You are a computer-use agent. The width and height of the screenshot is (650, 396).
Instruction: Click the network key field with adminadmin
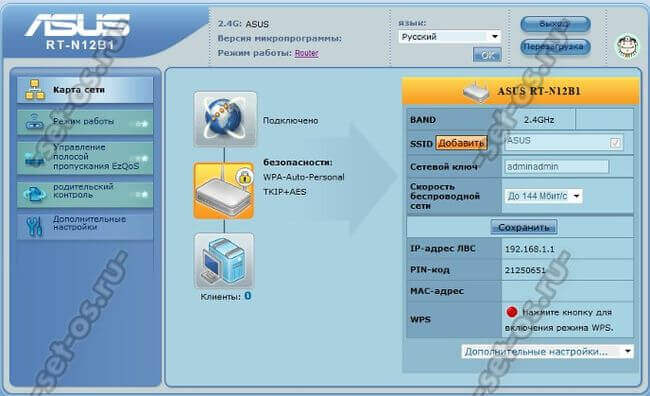pos(556,167)
